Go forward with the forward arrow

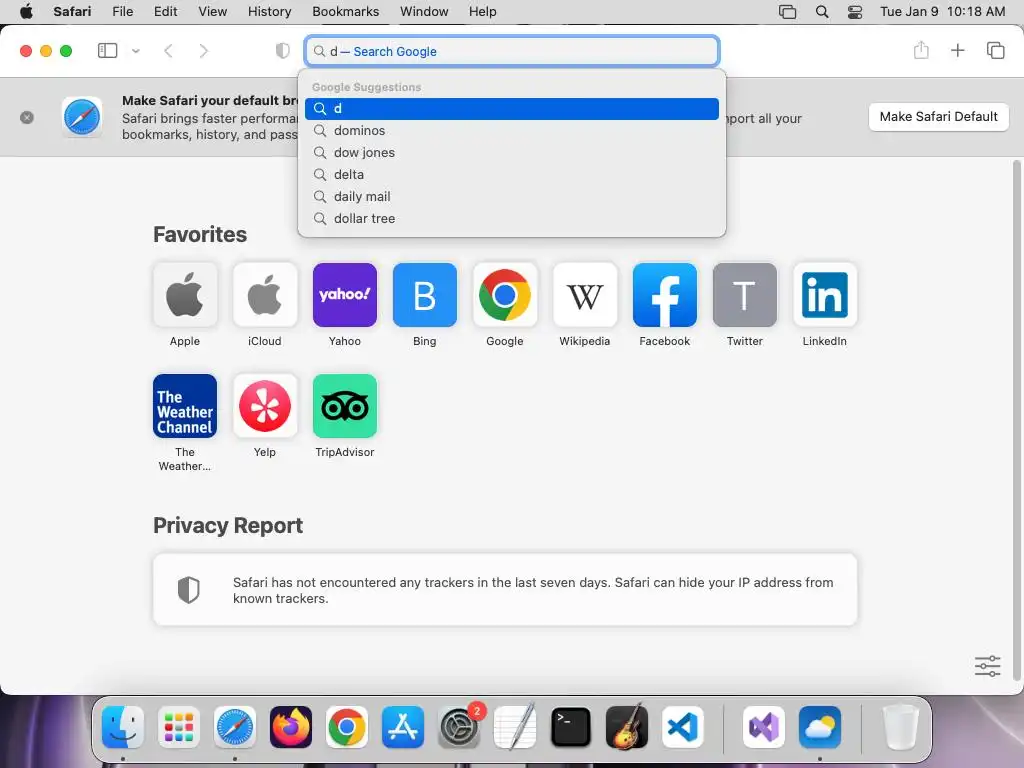point(203,51)
